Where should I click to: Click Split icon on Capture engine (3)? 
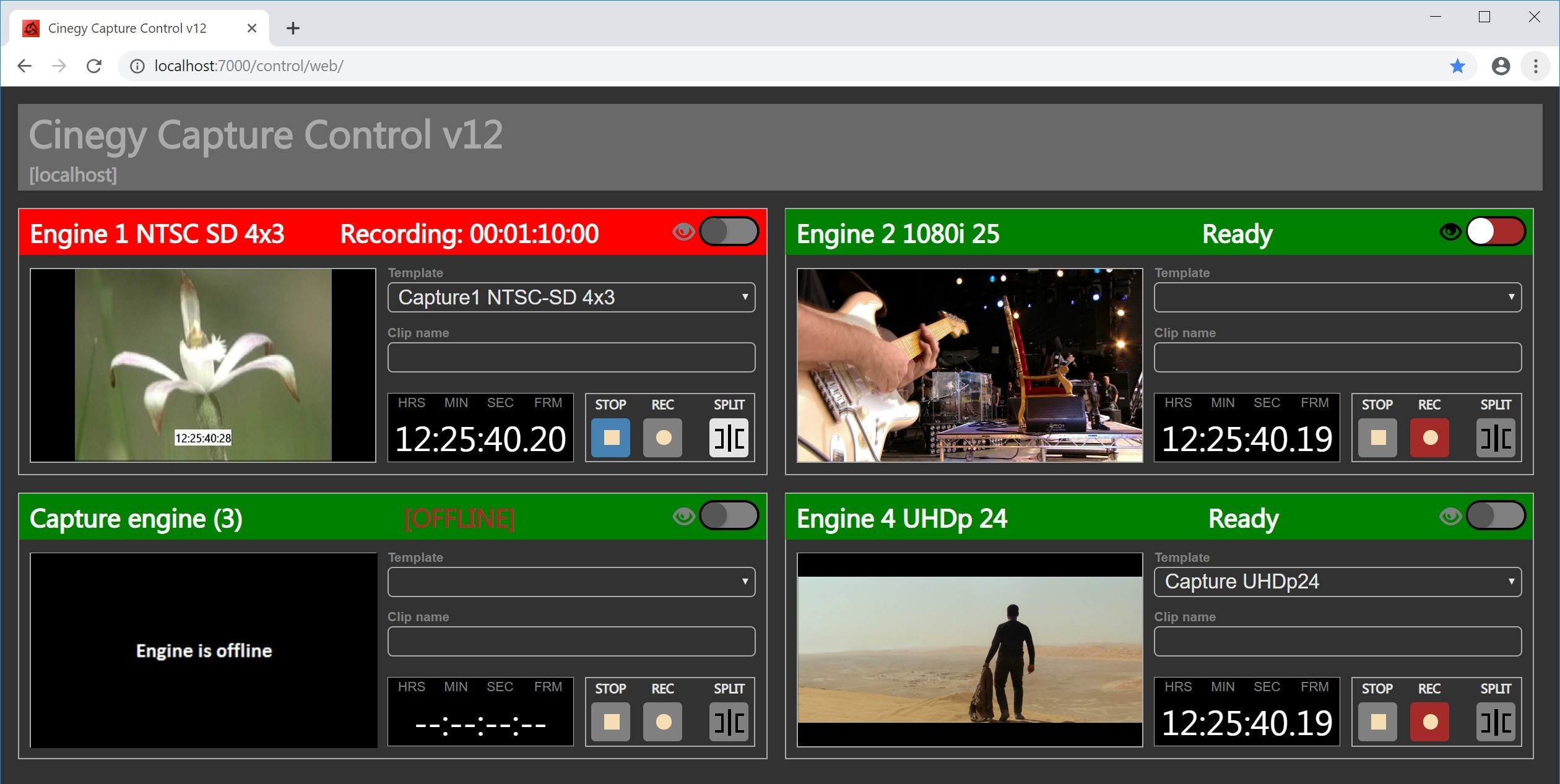[729, 722]
